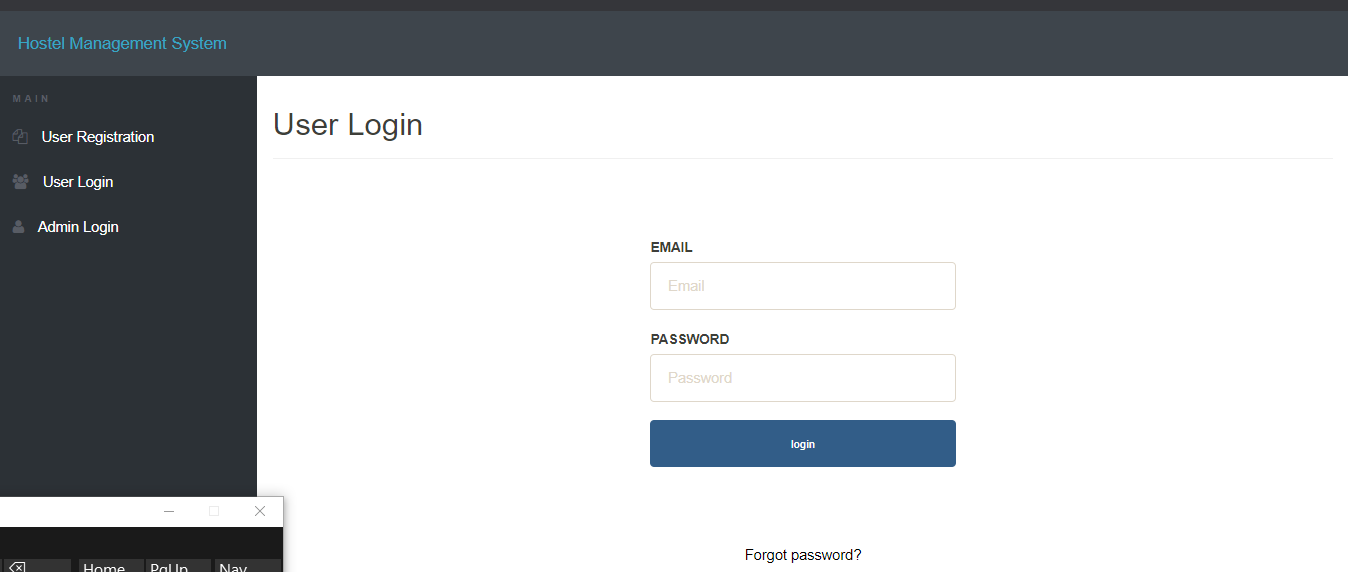Click the large User Login page heading
1348x572 pixels.
tap(348, 125)
